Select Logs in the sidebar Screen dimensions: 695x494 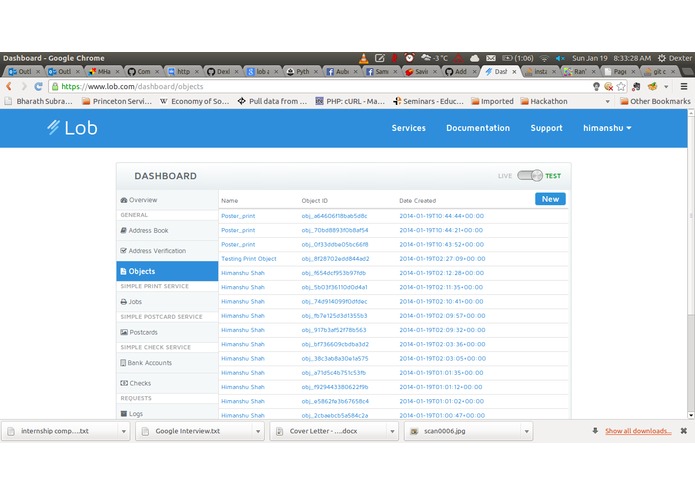click(167, 413)
